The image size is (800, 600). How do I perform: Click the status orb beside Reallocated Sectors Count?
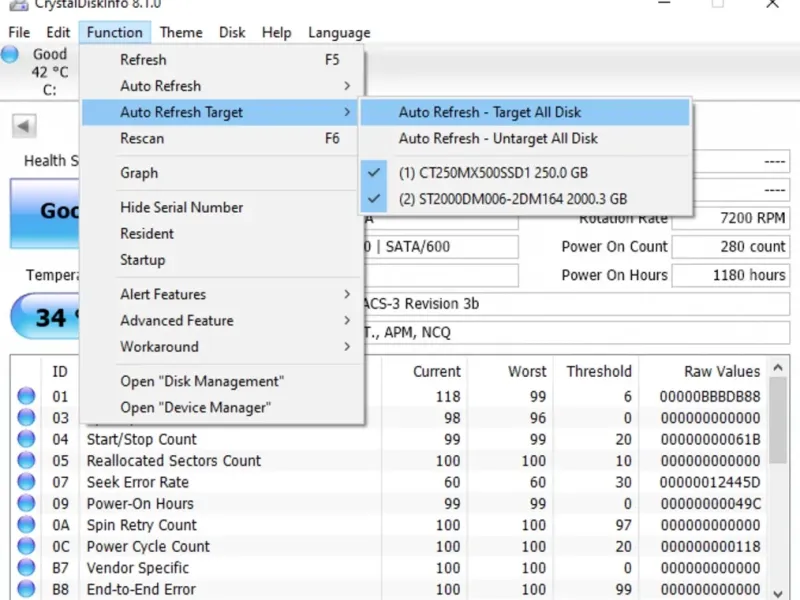tap(26, 460)
